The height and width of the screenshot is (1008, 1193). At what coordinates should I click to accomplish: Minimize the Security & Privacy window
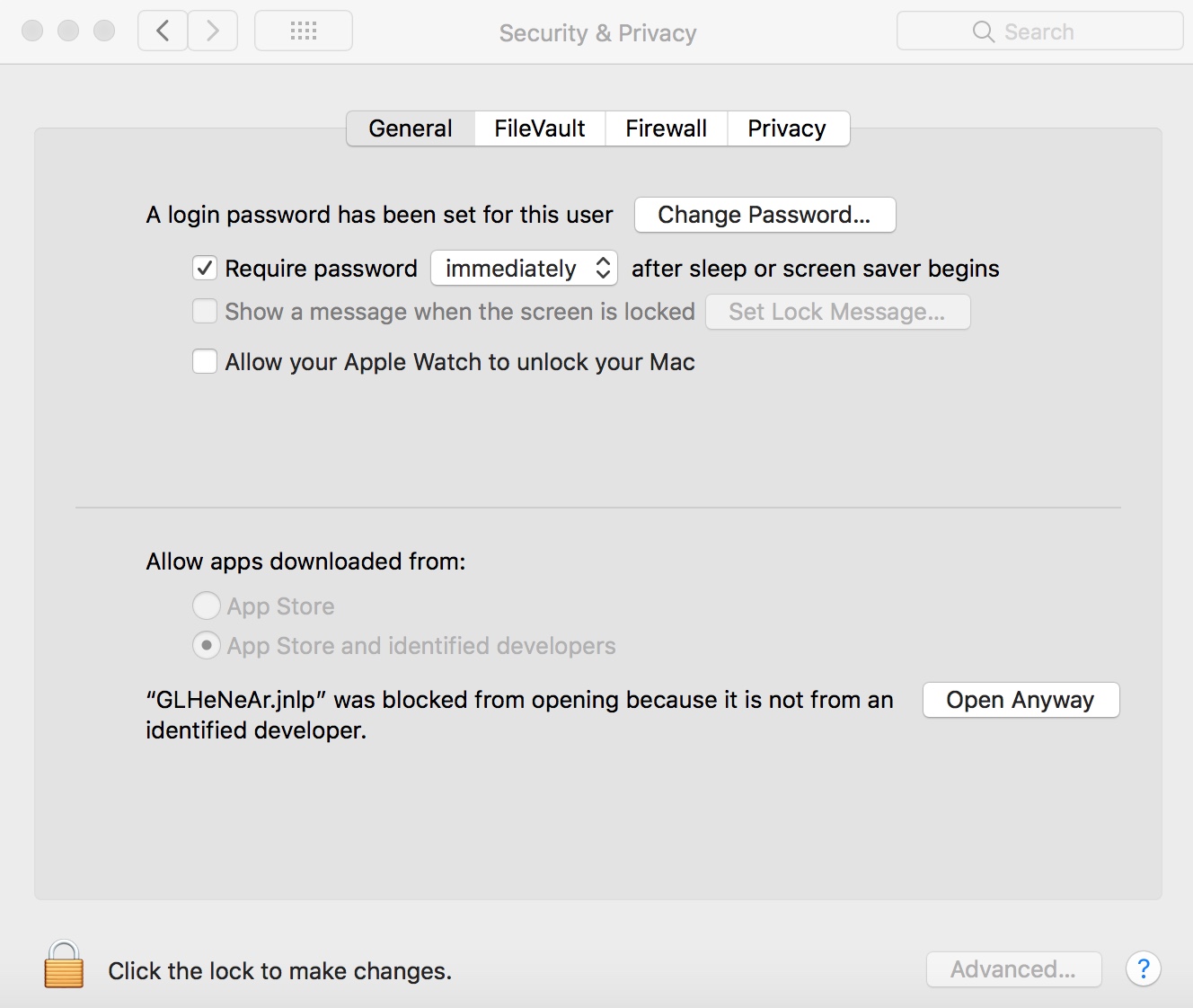[x=68, y=31]
